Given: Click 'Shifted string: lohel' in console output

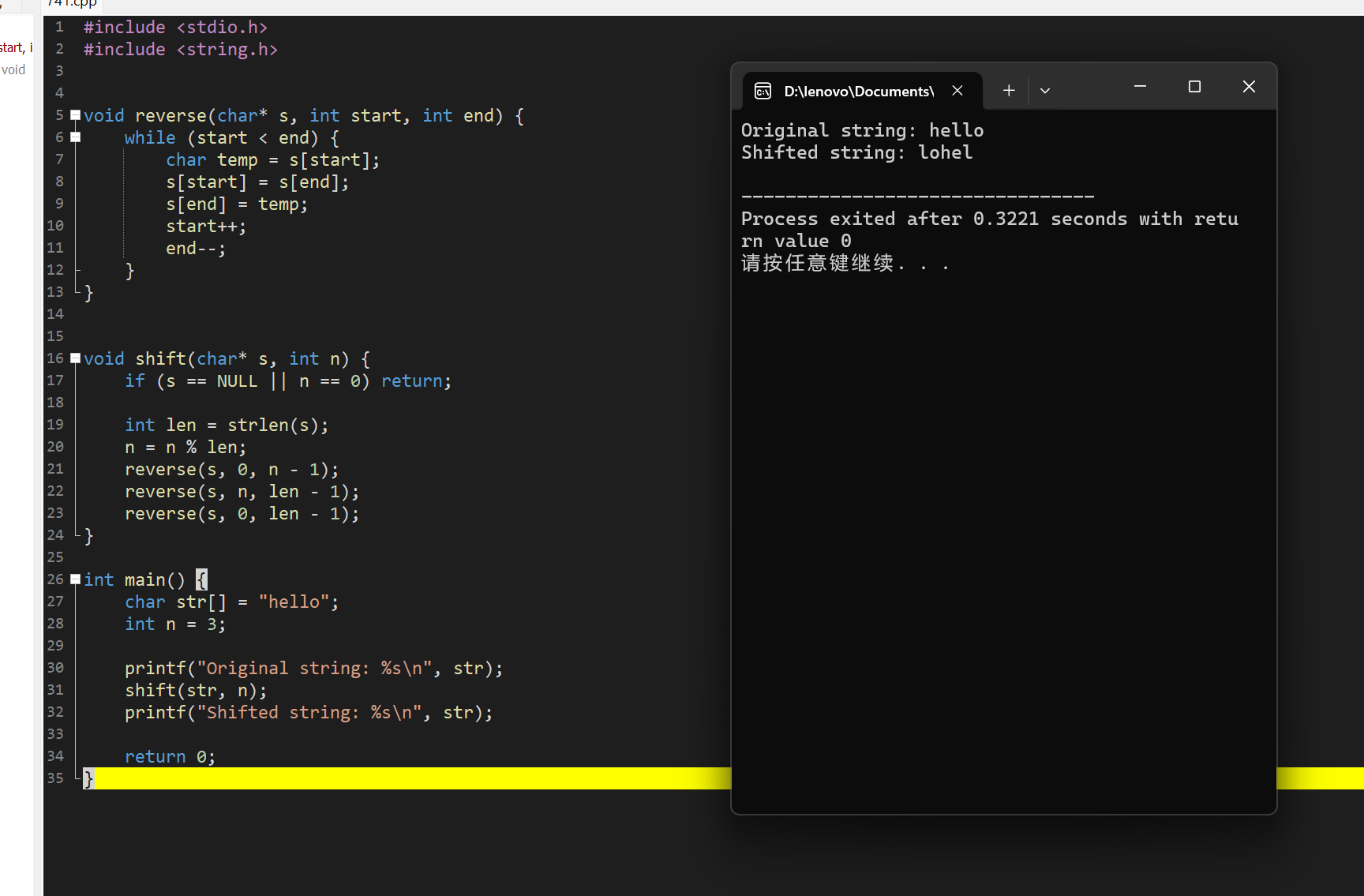Looking at the screenshot, I should (857, 152).
